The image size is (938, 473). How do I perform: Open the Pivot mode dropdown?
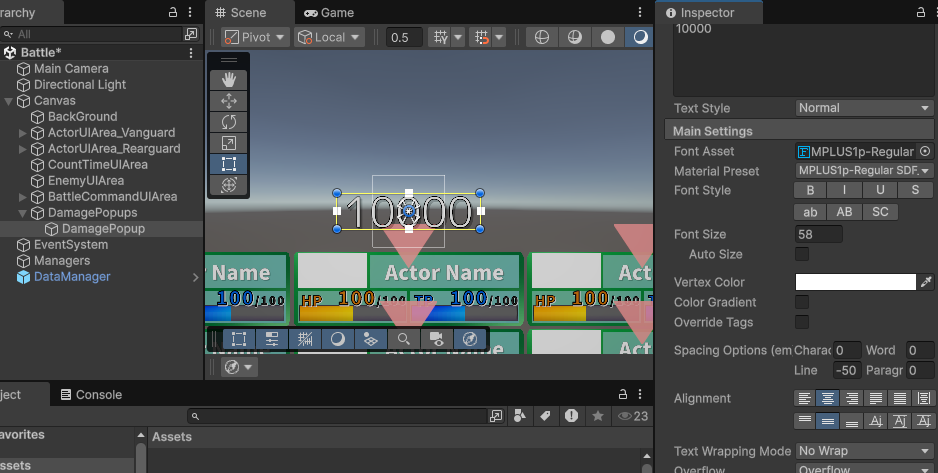tap(255, 37)
